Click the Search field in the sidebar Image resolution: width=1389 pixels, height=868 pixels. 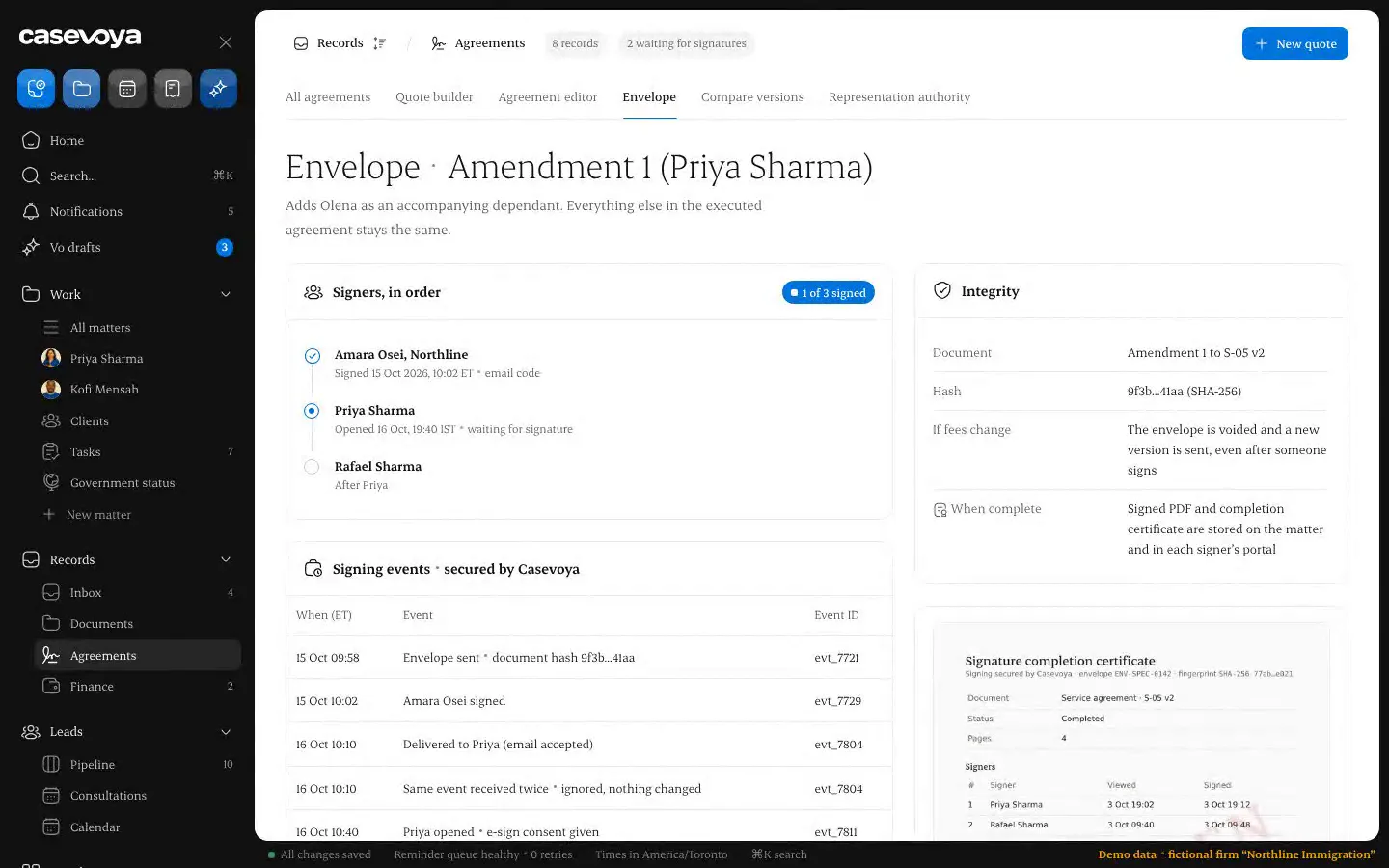click(x=128, y=176)
